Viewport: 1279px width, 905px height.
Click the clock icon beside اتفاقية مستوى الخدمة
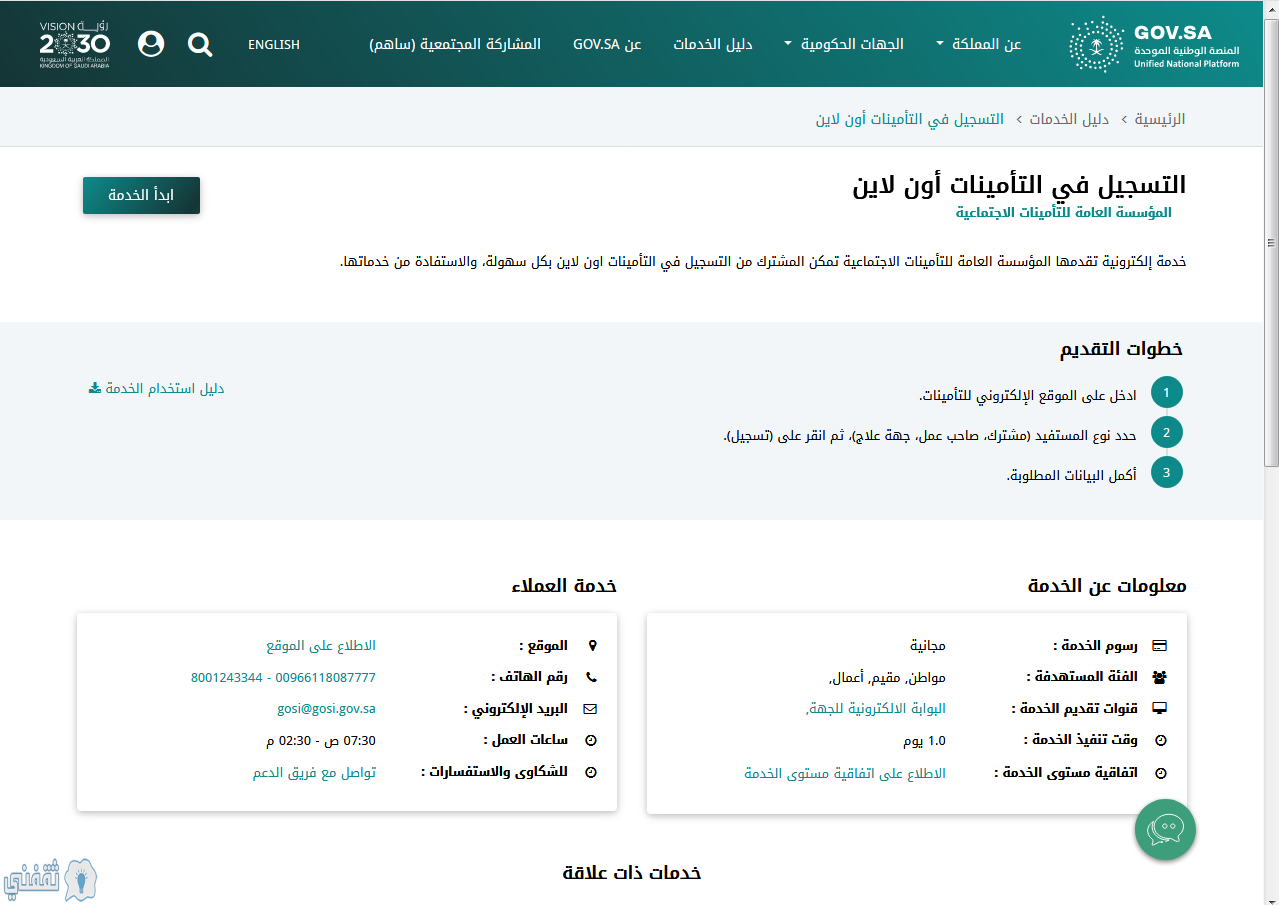click(1161, 773)
